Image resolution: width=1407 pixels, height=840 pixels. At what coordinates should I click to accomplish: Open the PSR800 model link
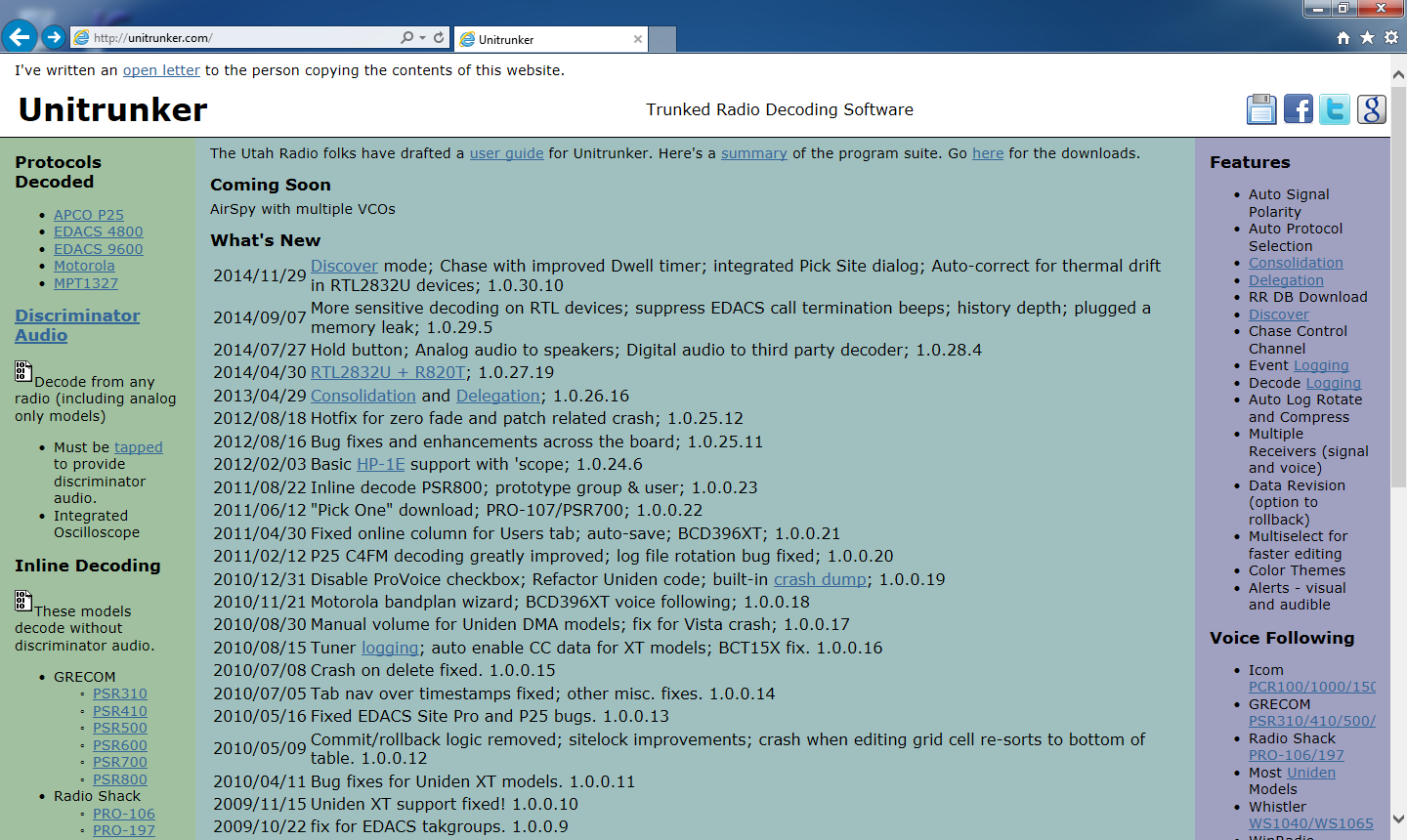pyautogui.click(x=120, y=779)
